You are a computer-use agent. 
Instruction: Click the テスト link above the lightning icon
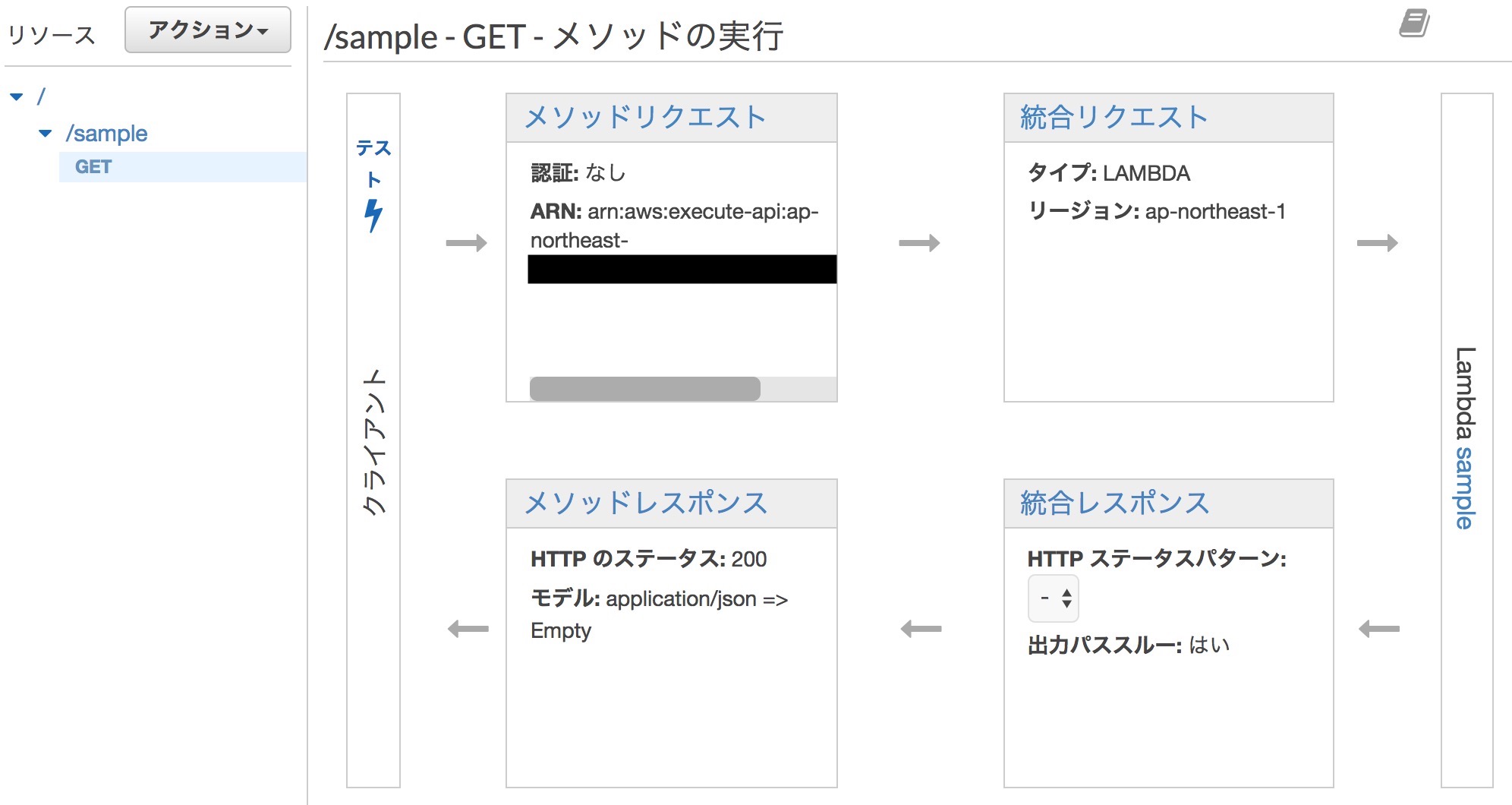click(373, 163)
